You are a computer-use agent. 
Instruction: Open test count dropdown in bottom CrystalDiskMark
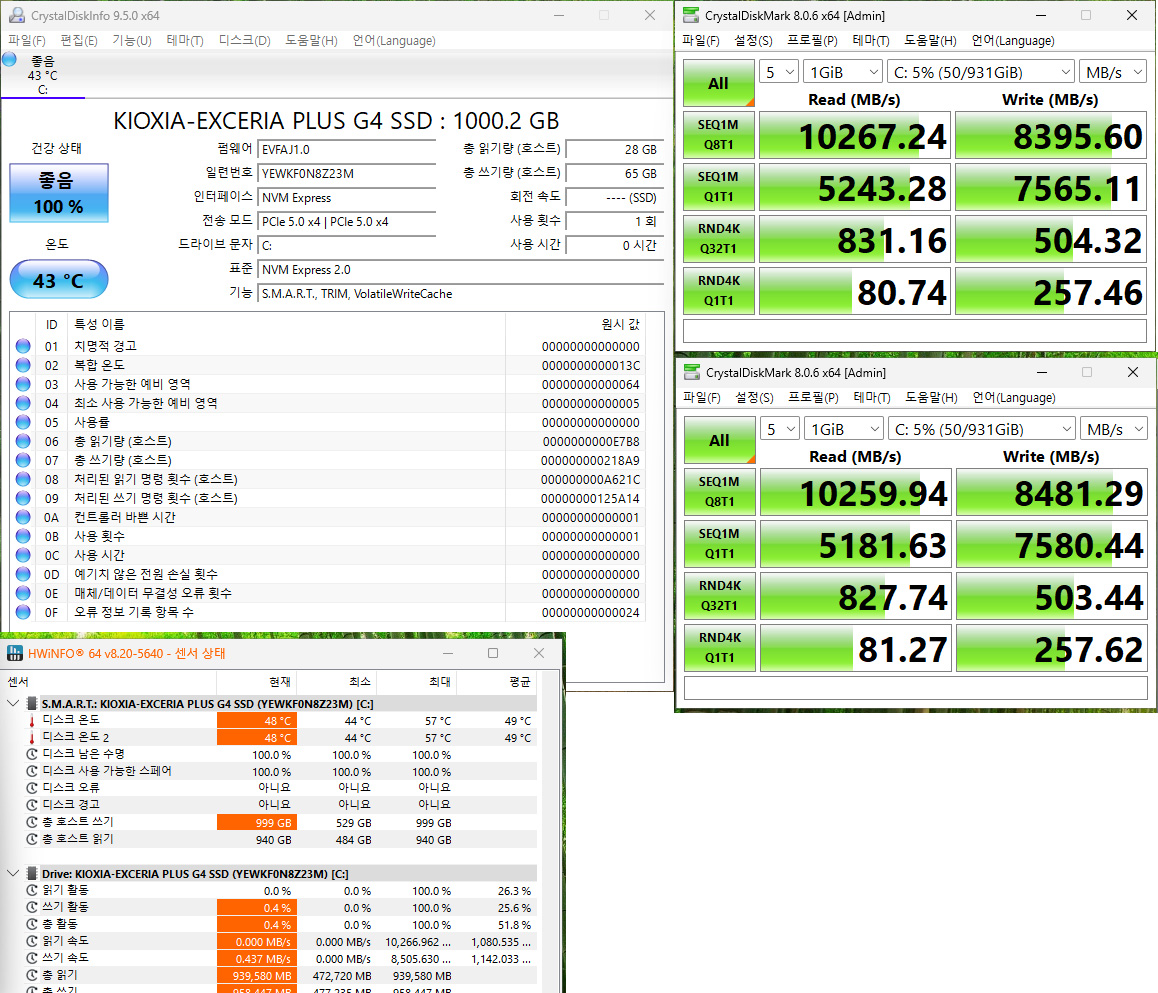780,429
